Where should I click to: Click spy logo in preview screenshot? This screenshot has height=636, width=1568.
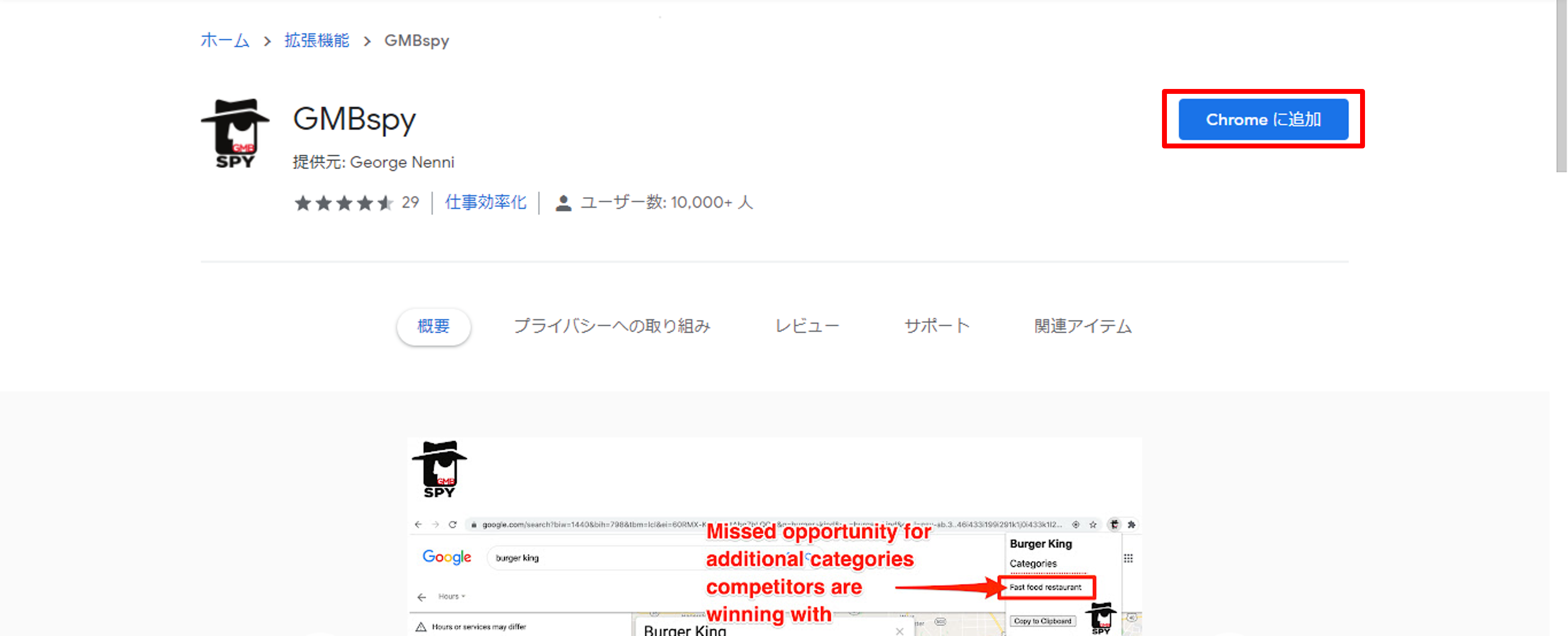[439, 469]
